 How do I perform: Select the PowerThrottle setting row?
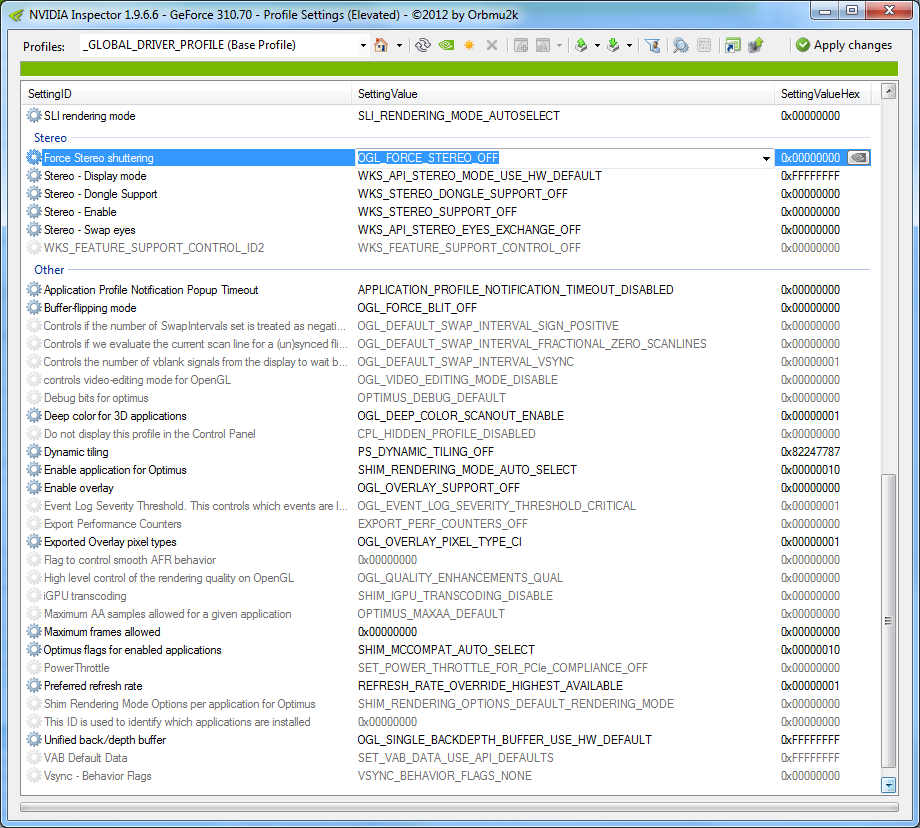446,668
